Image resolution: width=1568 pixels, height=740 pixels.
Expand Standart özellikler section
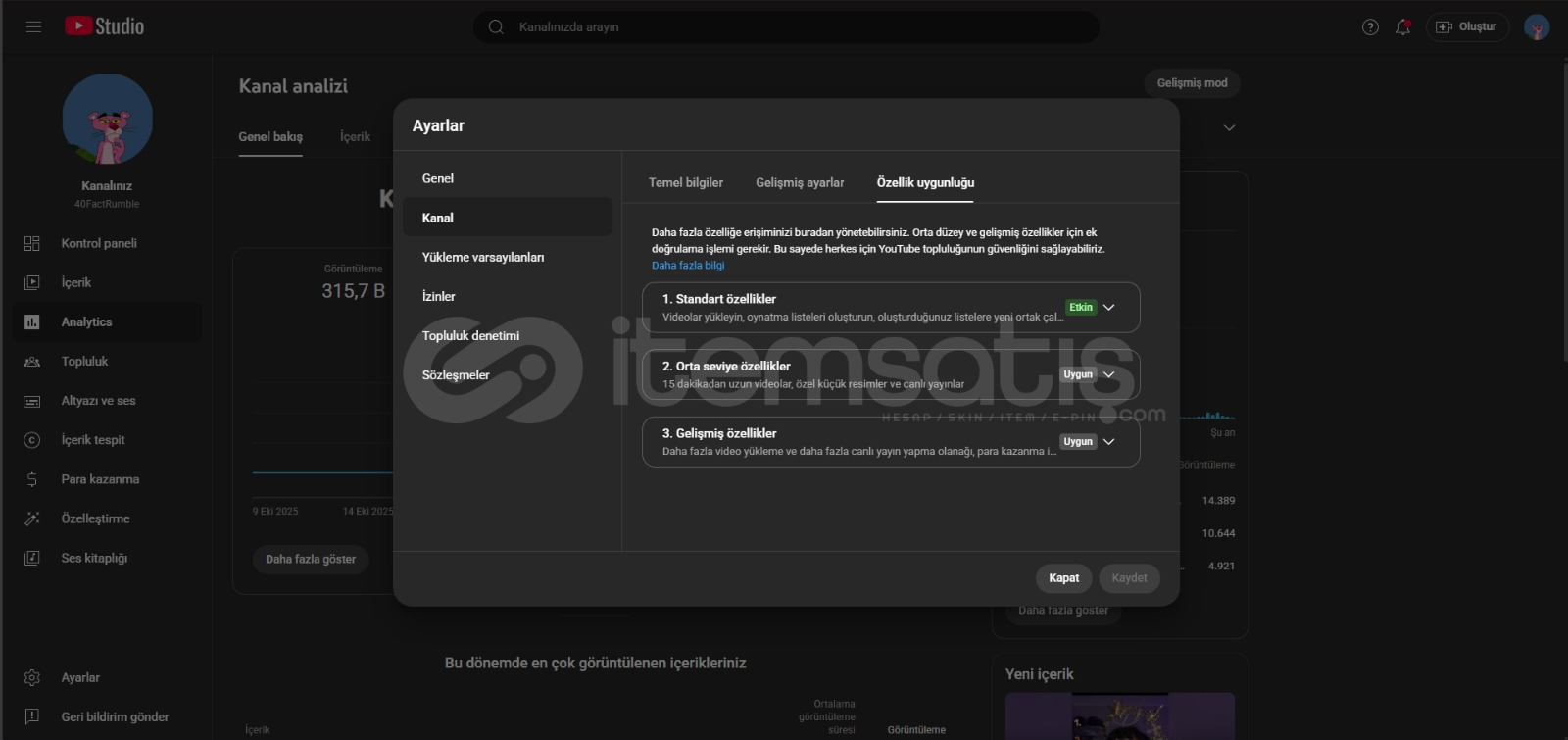pos(1108,308)
